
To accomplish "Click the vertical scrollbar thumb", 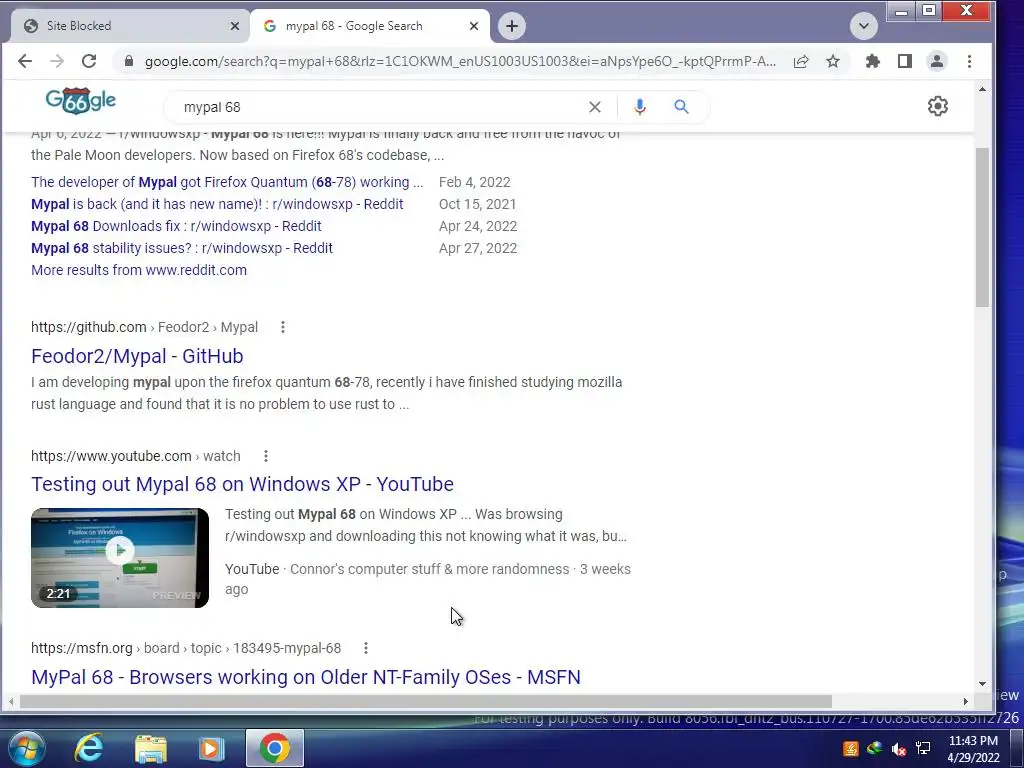I will pos(983,227).
